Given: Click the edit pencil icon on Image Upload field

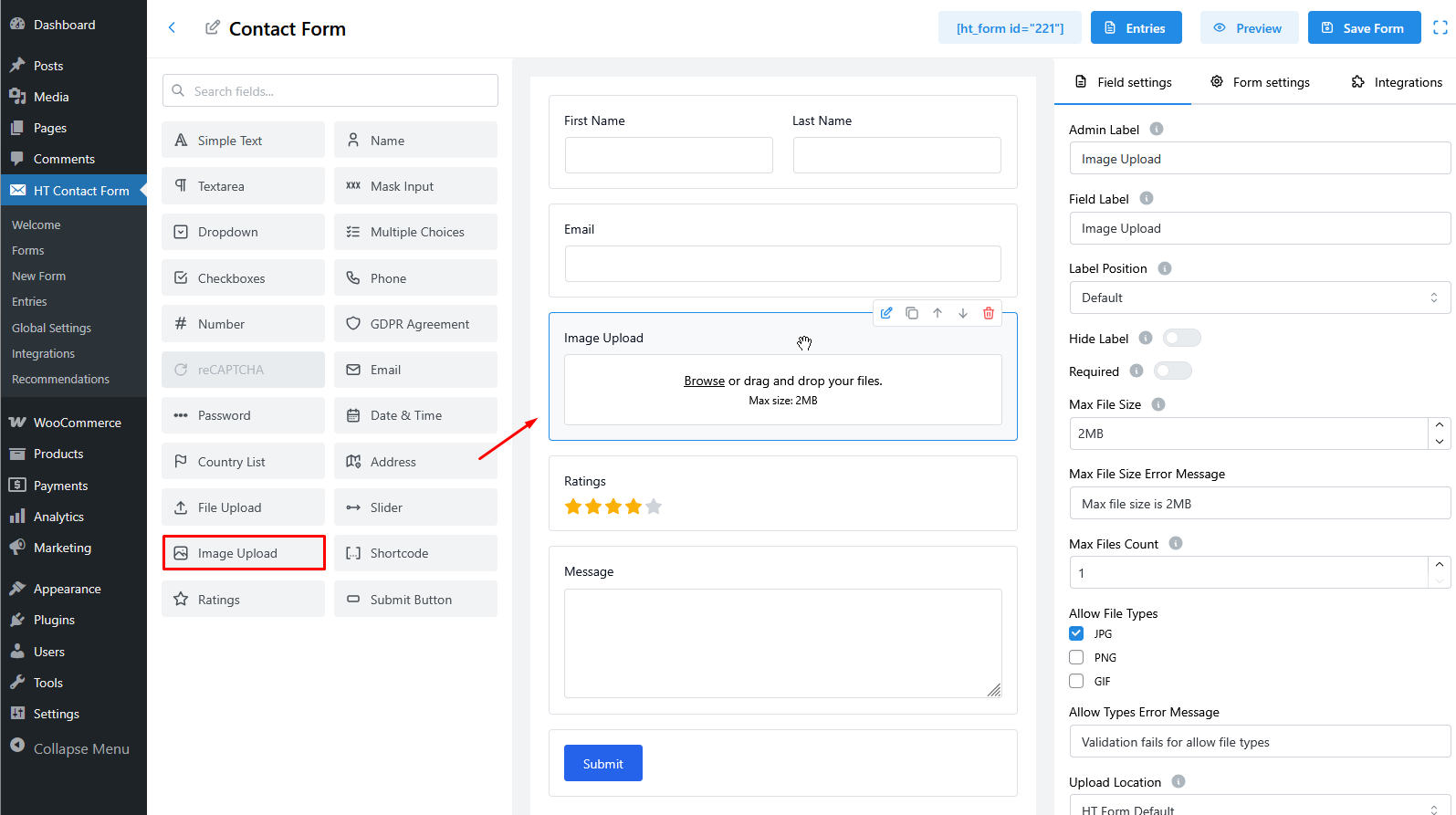Looking at the screenshot, I should click(x=886, y=313).
